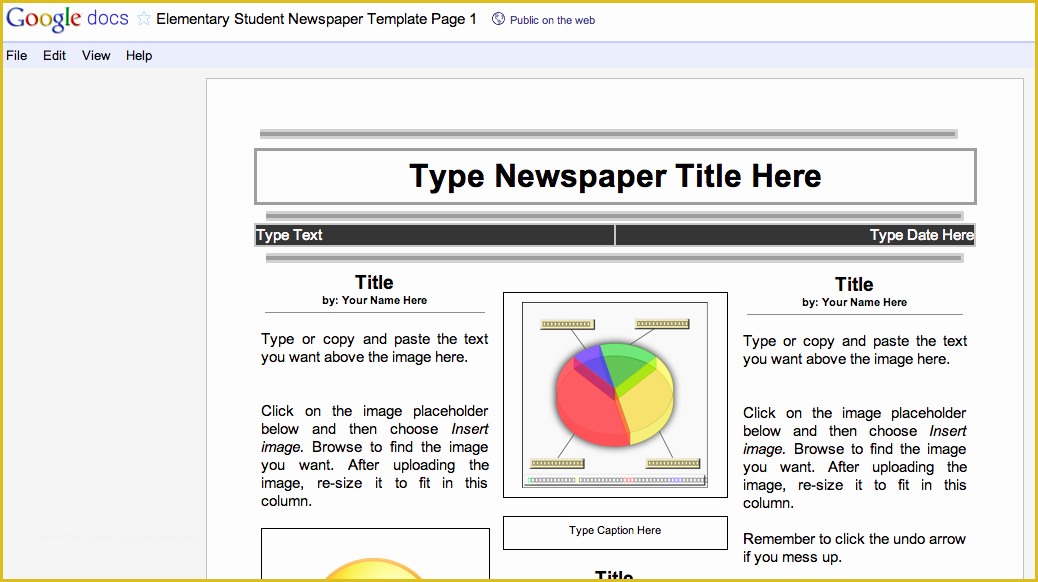1038x582 pixels.
Task: Click the left column Title heading
Action: [x=374, y=282]
